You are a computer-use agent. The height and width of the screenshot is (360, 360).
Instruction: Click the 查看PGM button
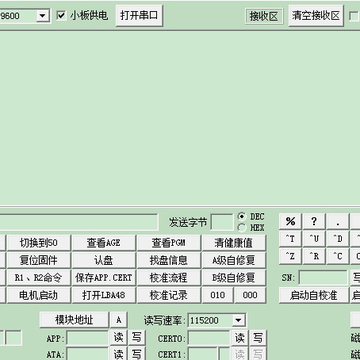(x=169, y=243)
